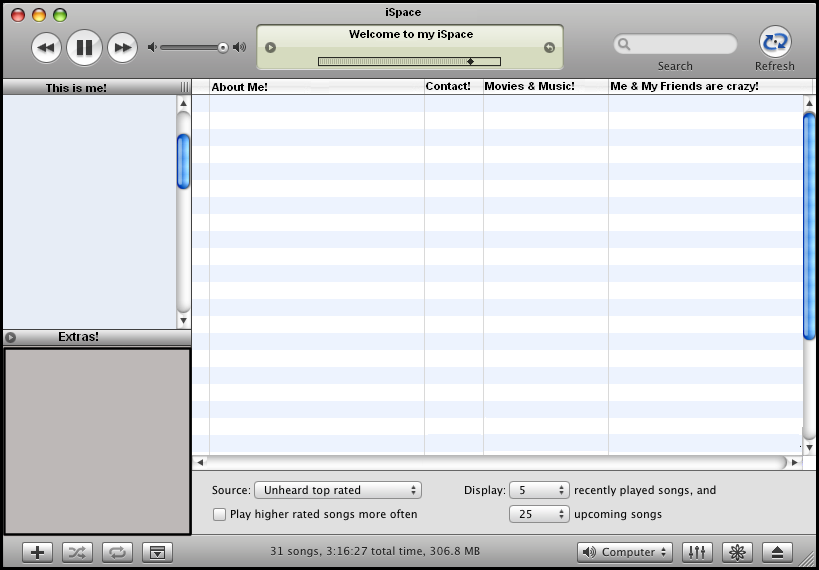Open the Computer speaker output dropdown

click(625, 552)
